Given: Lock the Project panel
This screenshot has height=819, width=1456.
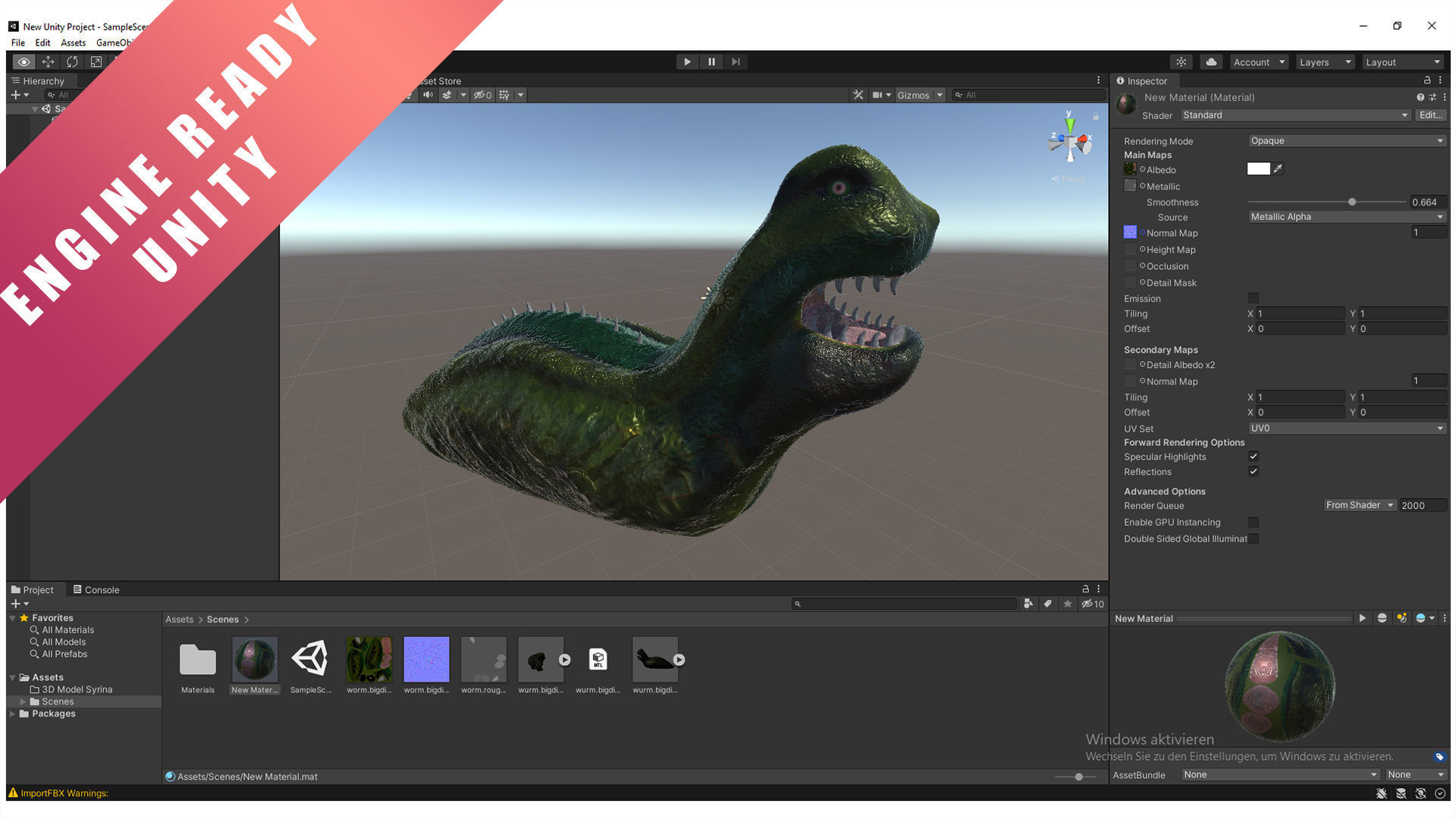Looking at the screenshot, I should click(x=1085, y=589).
